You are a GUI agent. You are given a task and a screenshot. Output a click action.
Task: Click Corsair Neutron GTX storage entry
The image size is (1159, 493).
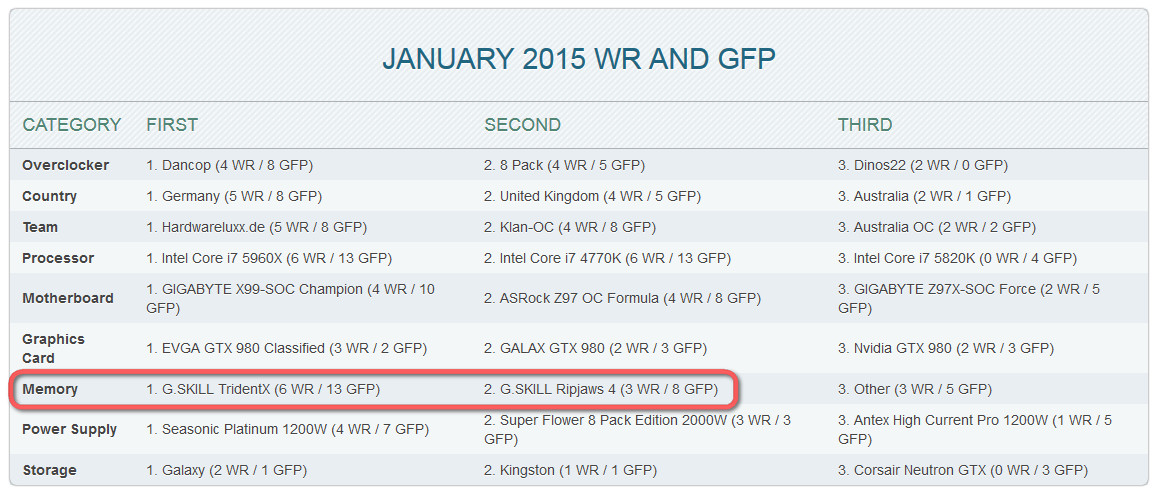pyautogui.click(x=963, y=471)
